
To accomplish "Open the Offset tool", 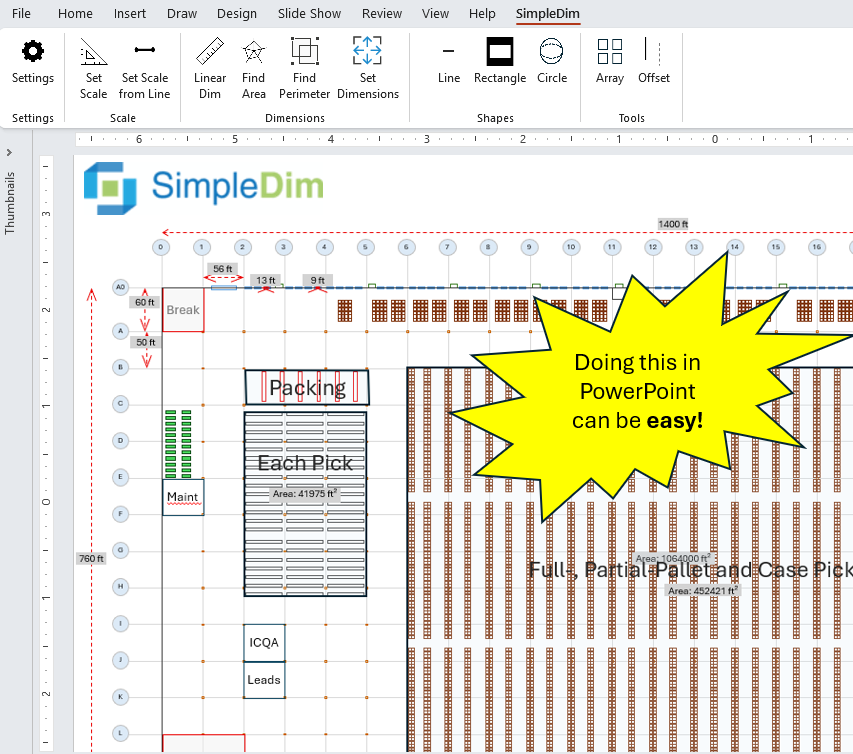I will click(x=653, y=62).
